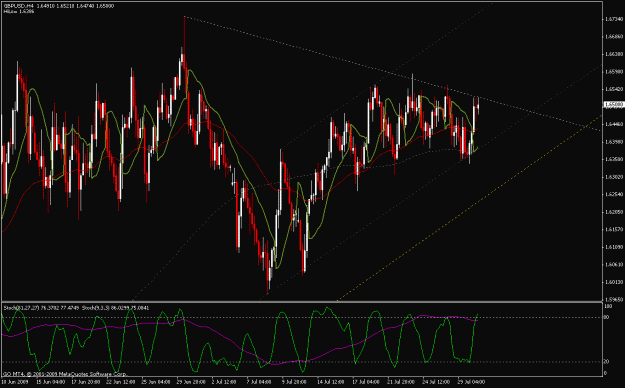Image resolution: width=625 pixels, height=388 pixels.
Task: Click the 1.65420 price level
Action: coord(614,89)
